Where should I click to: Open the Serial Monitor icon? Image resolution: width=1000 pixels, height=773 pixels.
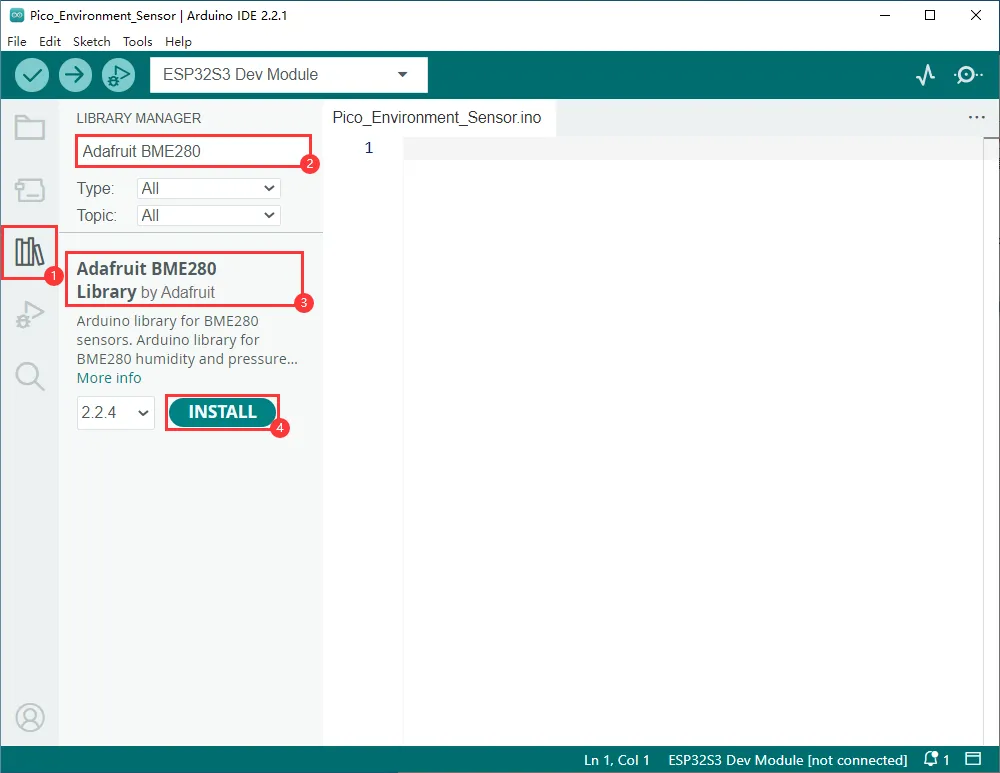(967, 75)
